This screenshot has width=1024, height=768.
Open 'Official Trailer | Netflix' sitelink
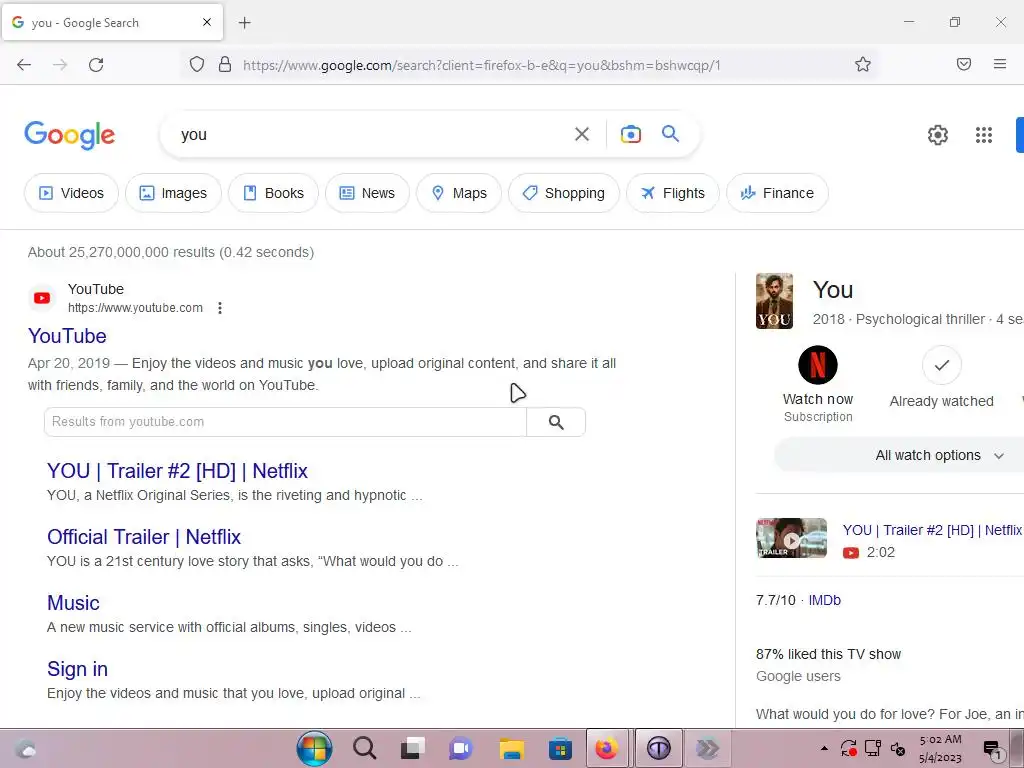[x=144, y=537]
